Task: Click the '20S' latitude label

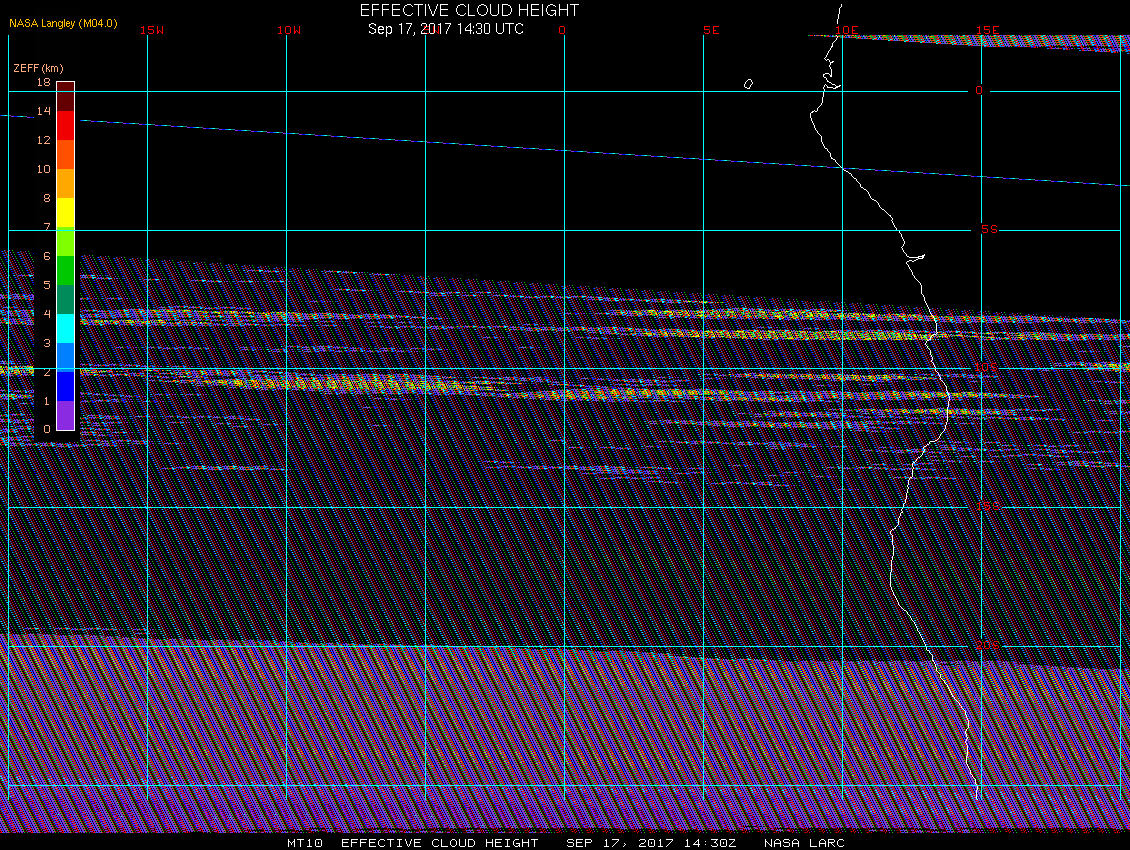Action: point(987,645)
